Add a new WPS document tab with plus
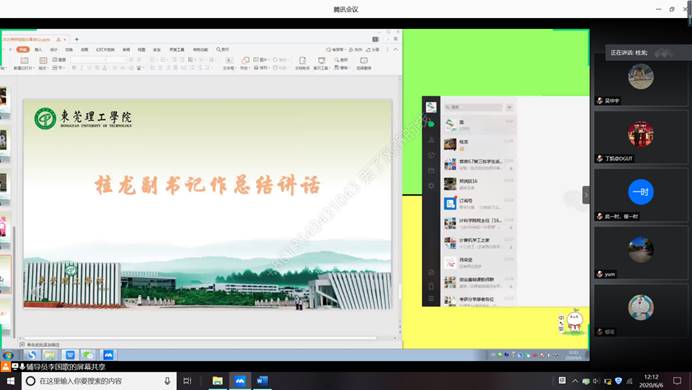This screenshot has height=390, width=692. pos(76,39)
